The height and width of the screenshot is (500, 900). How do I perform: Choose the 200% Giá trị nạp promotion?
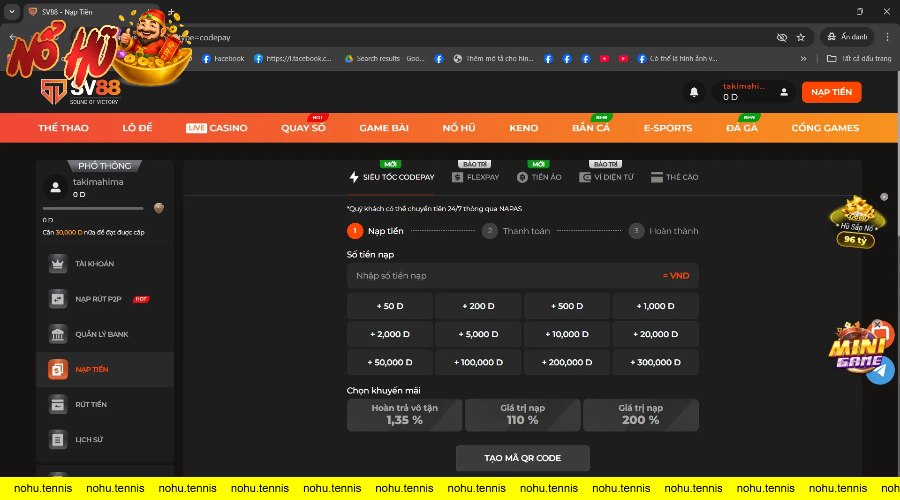pos(640,414)
